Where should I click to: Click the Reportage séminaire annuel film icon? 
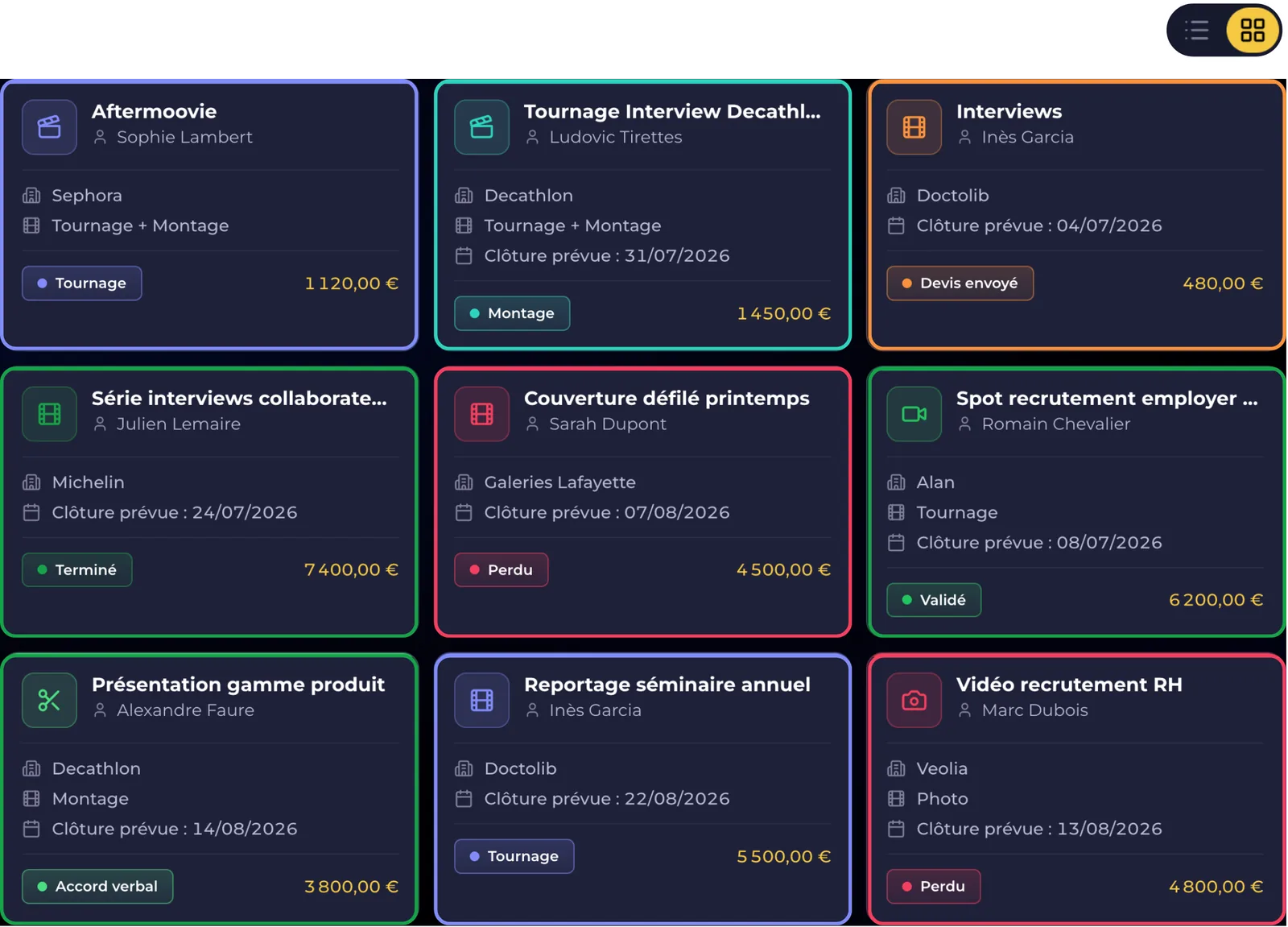coord(481,701)
